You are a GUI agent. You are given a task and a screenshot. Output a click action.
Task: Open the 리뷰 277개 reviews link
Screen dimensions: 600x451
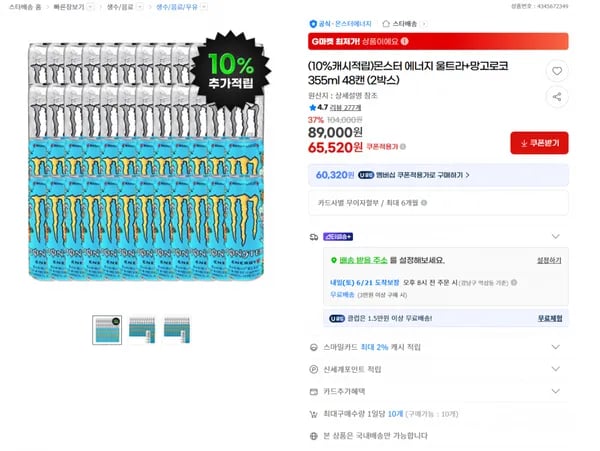click(x=346, y=107)
